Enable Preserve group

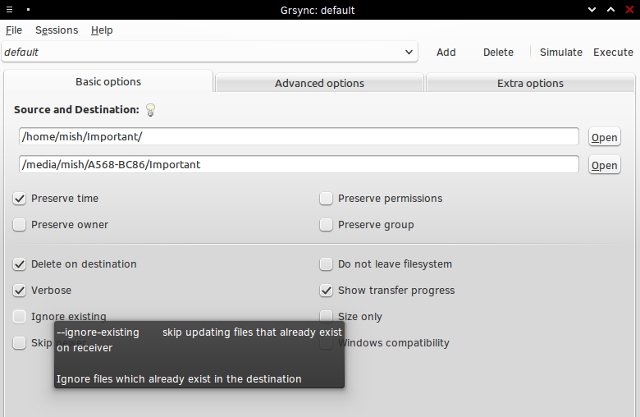click(x=326, y=225)
